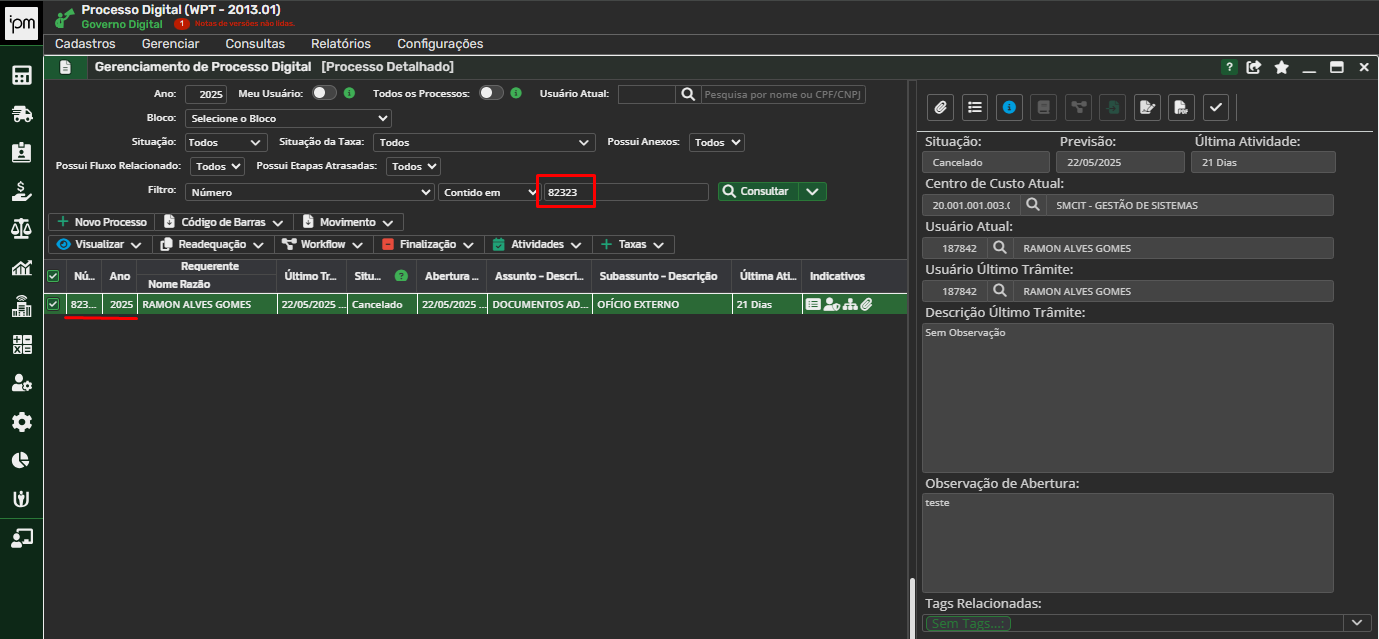Open the gear settings sidebar icon
Screen dimensions: 1379x639
point(22,422)
